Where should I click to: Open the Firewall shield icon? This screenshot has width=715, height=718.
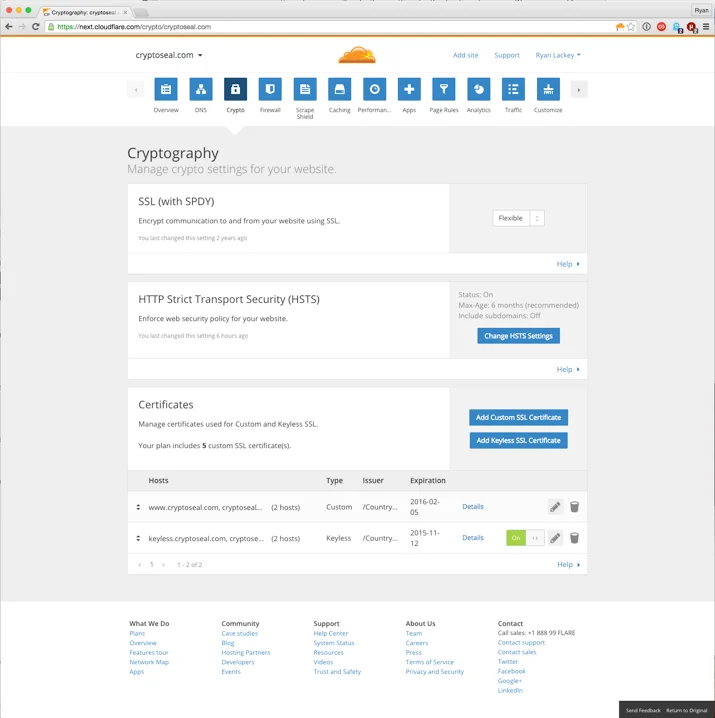[x=270, y=89]
